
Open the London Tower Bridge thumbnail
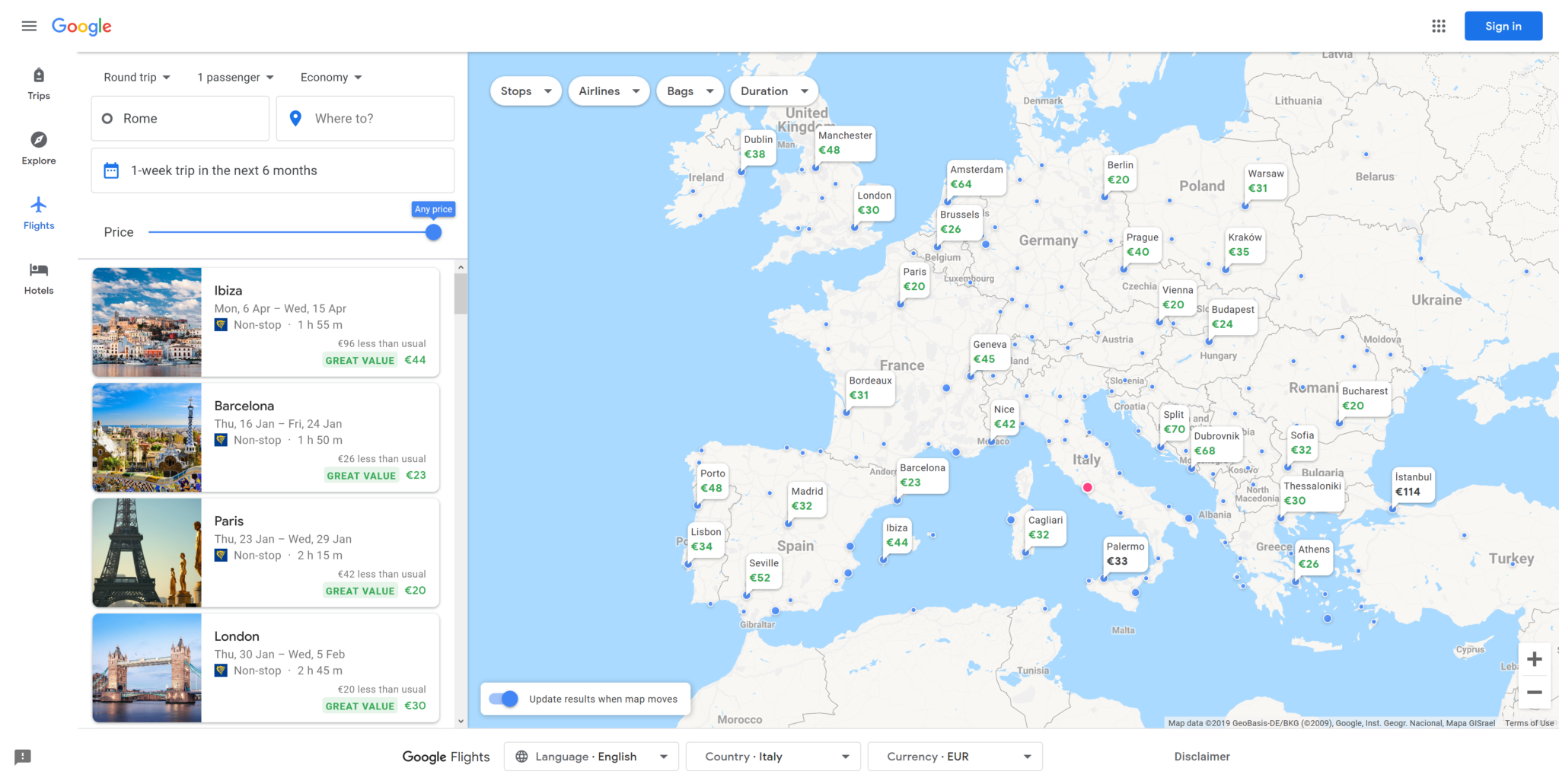click(147, 668)
